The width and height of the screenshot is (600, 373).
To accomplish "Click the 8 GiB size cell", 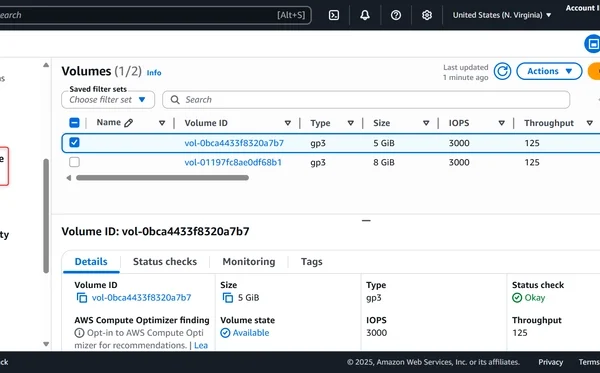I will (384, 163).
